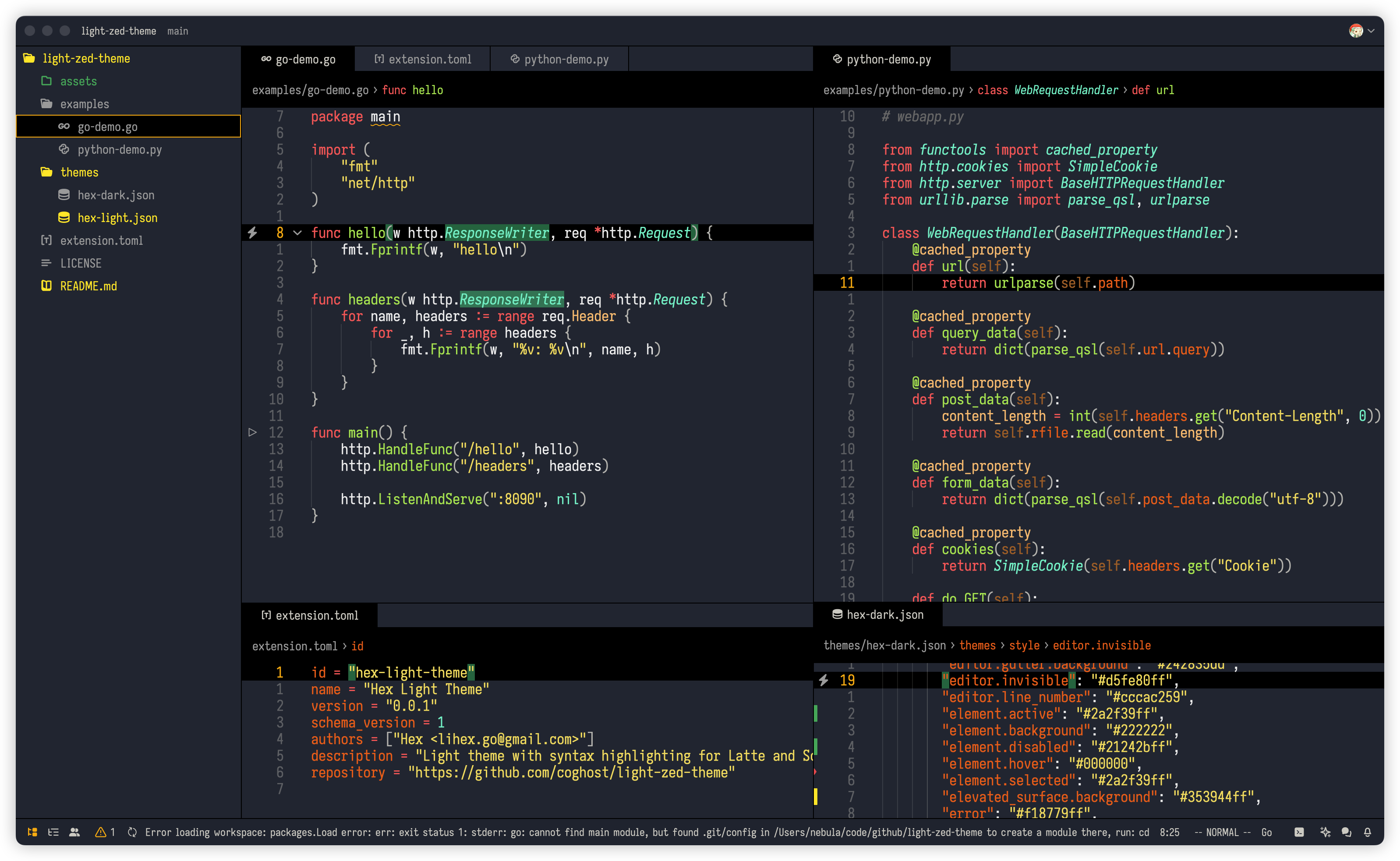Open the collaboration panel icon
This screenshot has height=861, width=1400.
(x=74, y=832)
